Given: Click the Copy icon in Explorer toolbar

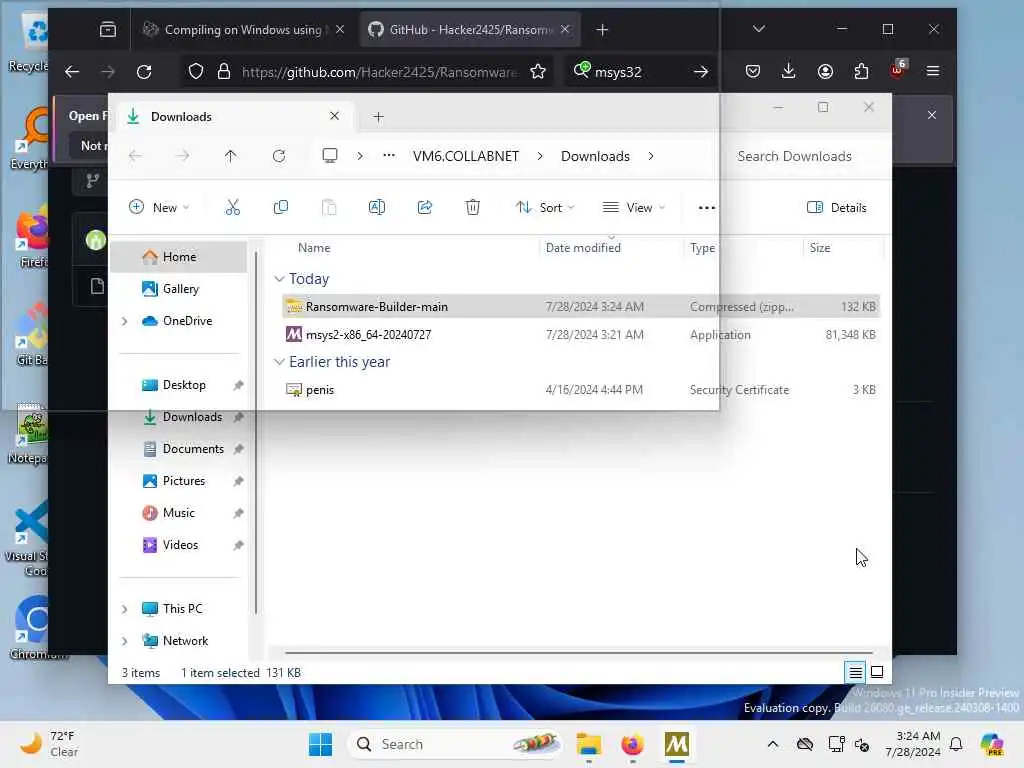Looking at the screenshot, I should pos(281,208).
